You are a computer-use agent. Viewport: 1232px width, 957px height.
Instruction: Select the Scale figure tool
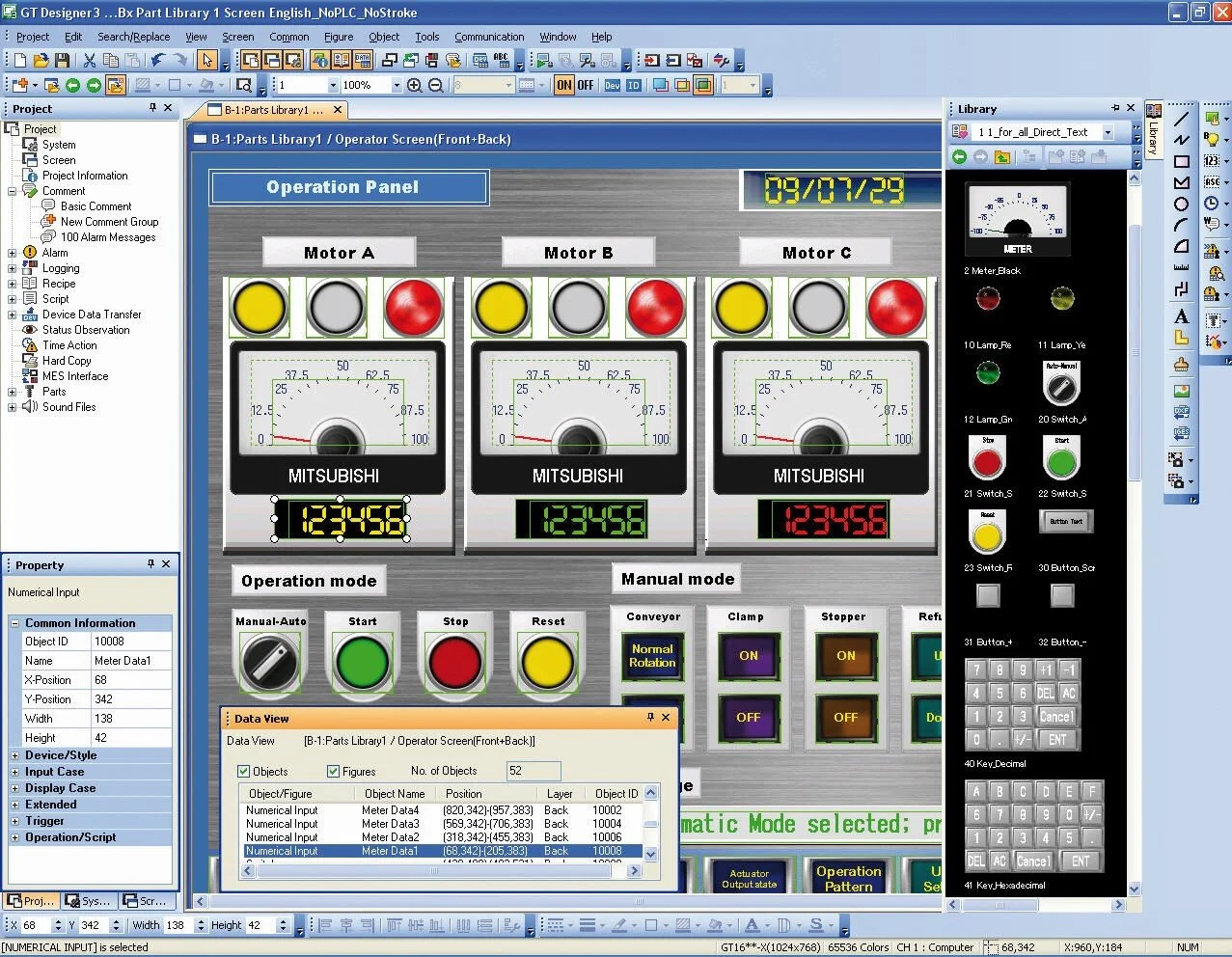click(x=1181, y=267)
